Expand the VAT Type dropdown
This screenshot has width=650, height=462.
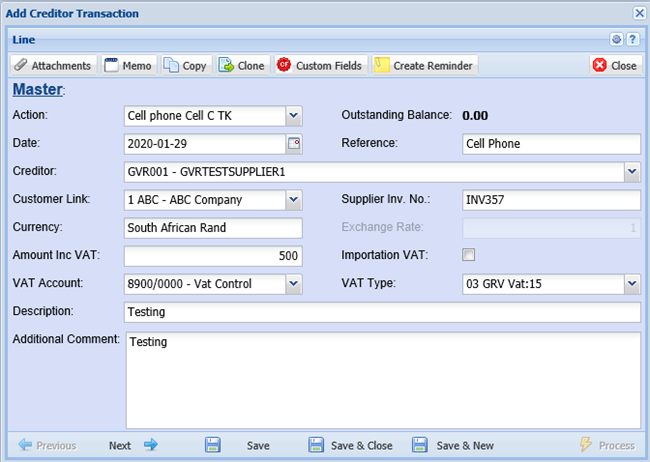[x=631, y=284]
